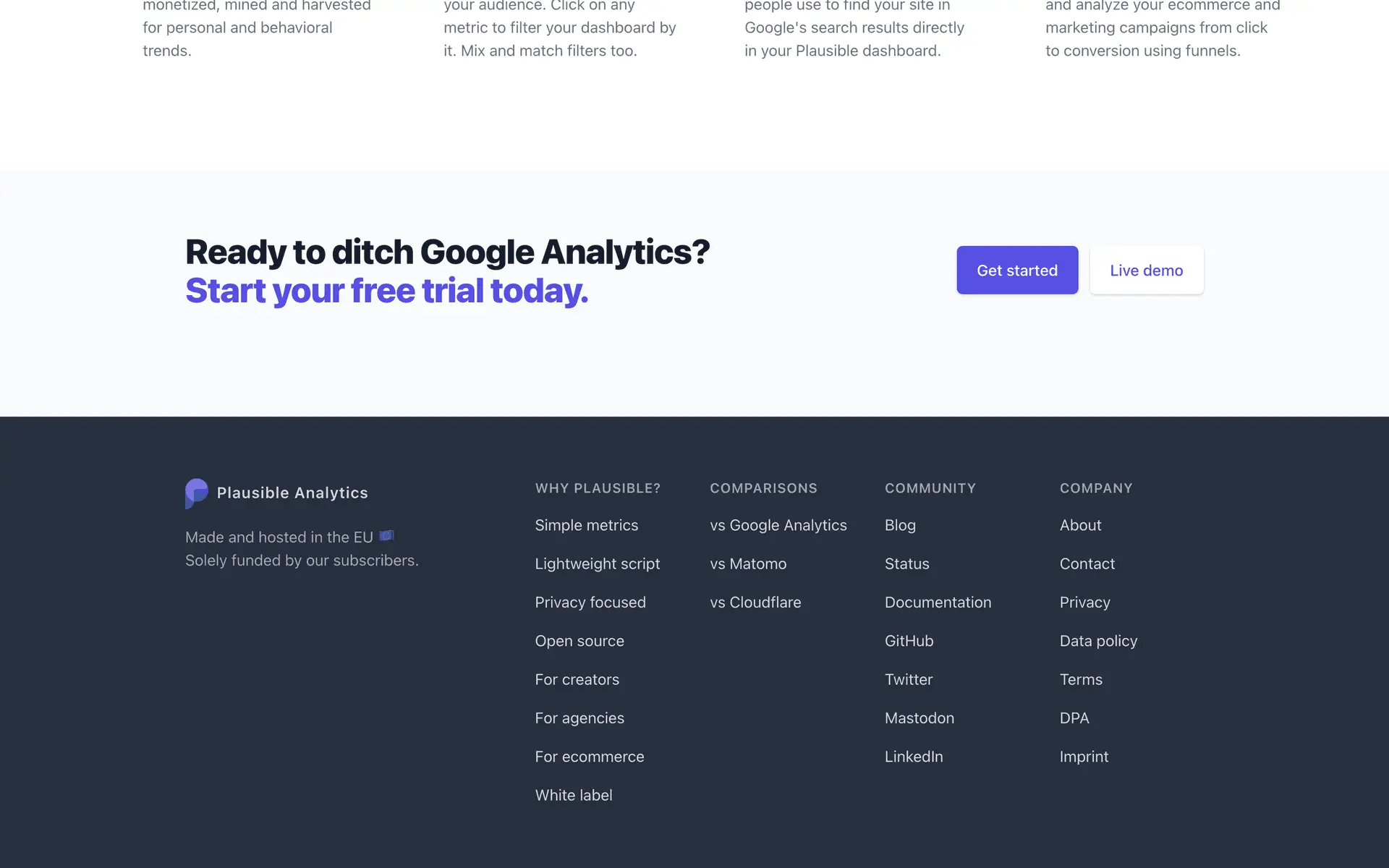Go to the Blog page

899,525
